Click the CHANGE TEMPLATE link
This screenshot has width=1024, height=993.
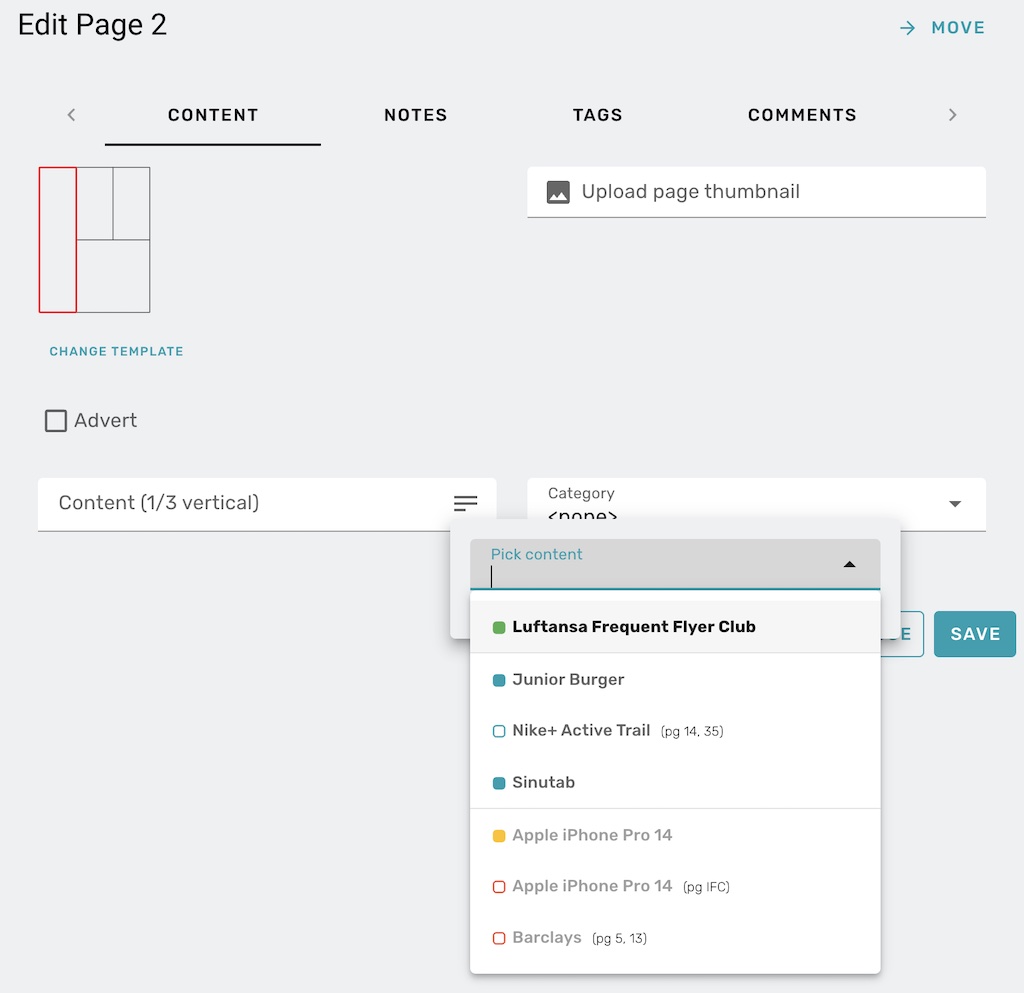(x=115, y=351)
